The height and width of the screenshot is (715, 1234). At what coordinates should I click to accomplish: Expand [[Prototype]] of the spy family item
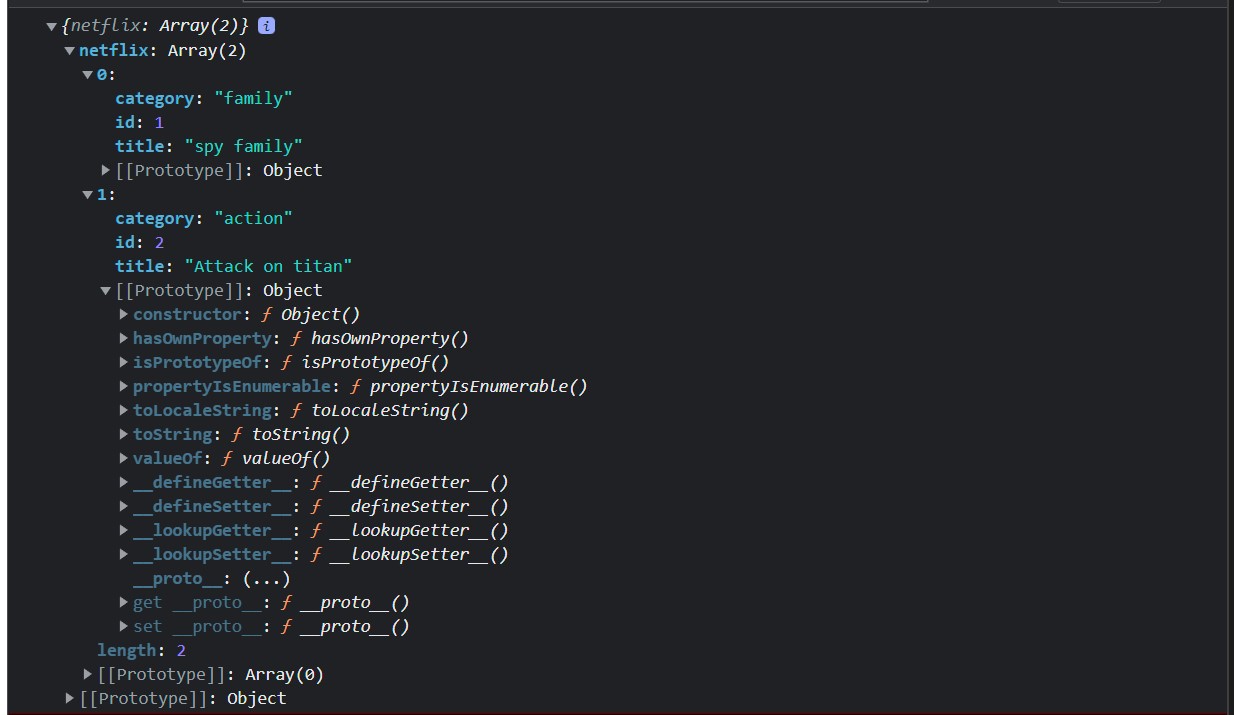tap(106, 171)
